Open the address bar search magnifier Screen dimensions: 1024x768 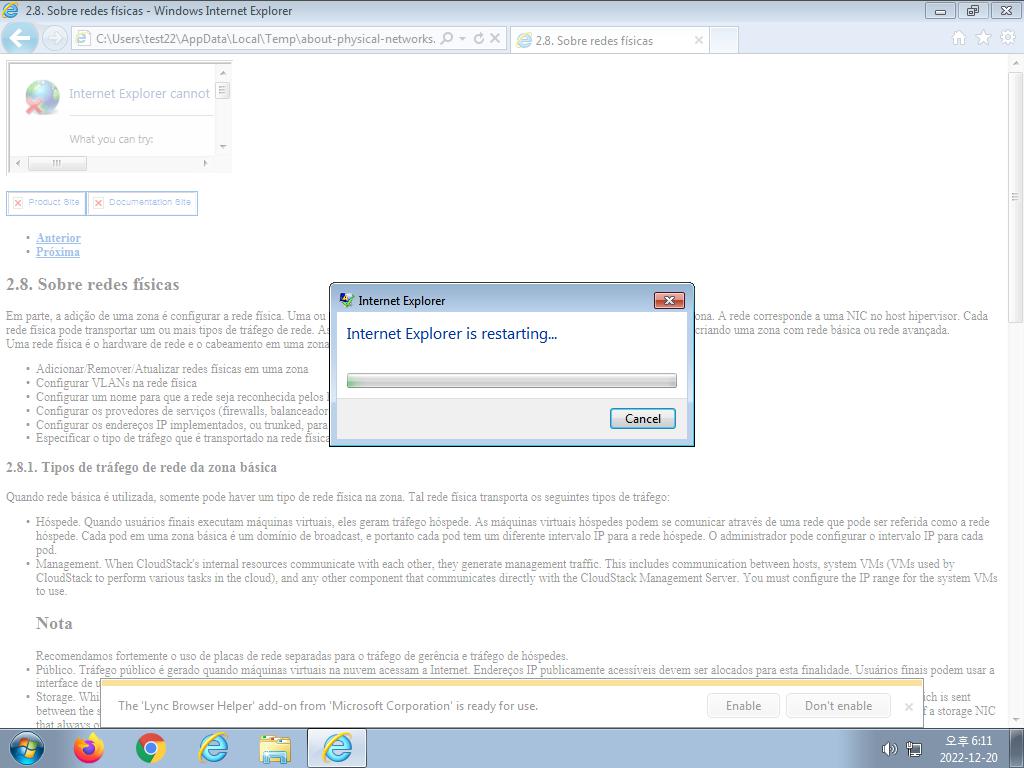pos(447,39)
